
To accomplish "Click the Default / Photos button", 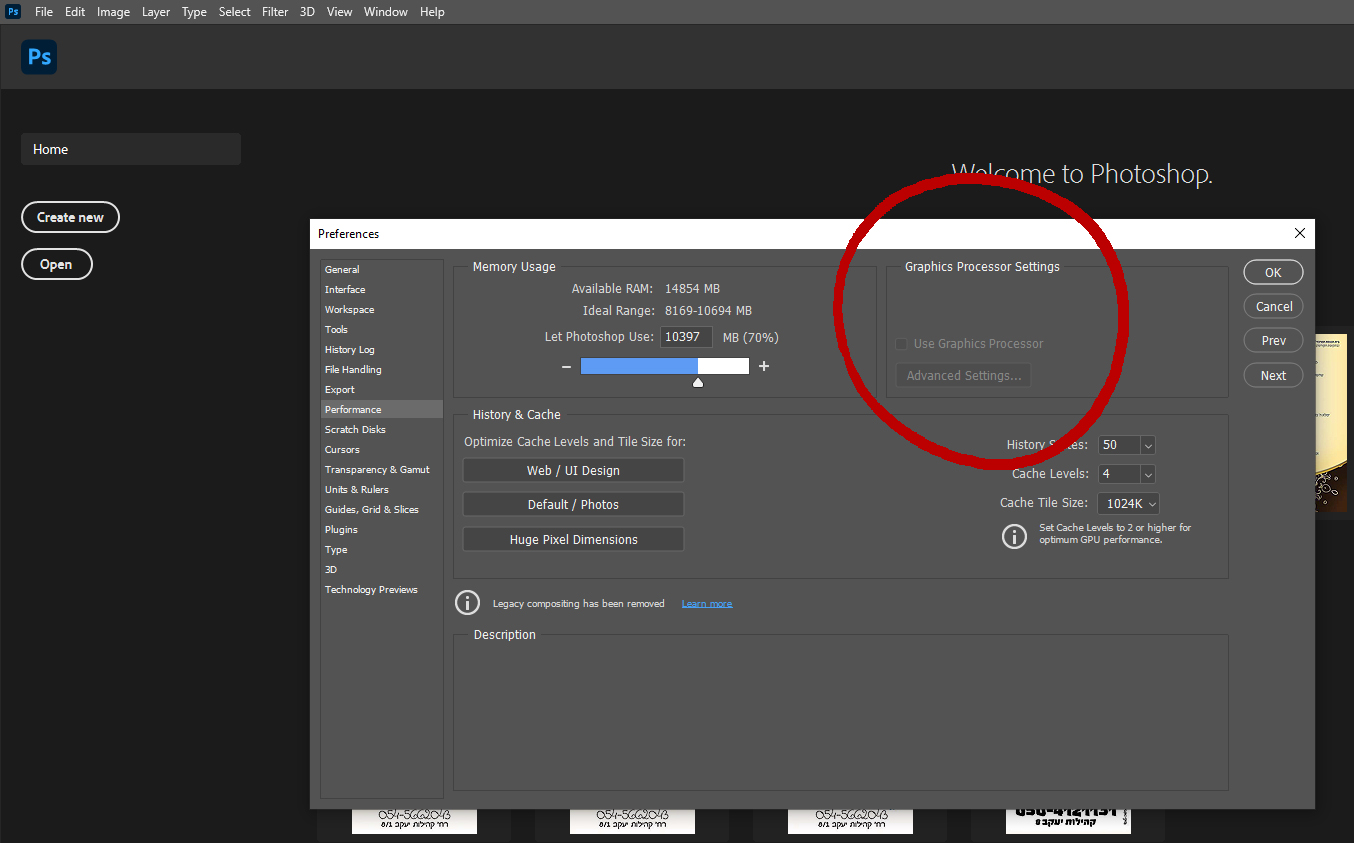I will click(573, 505).
